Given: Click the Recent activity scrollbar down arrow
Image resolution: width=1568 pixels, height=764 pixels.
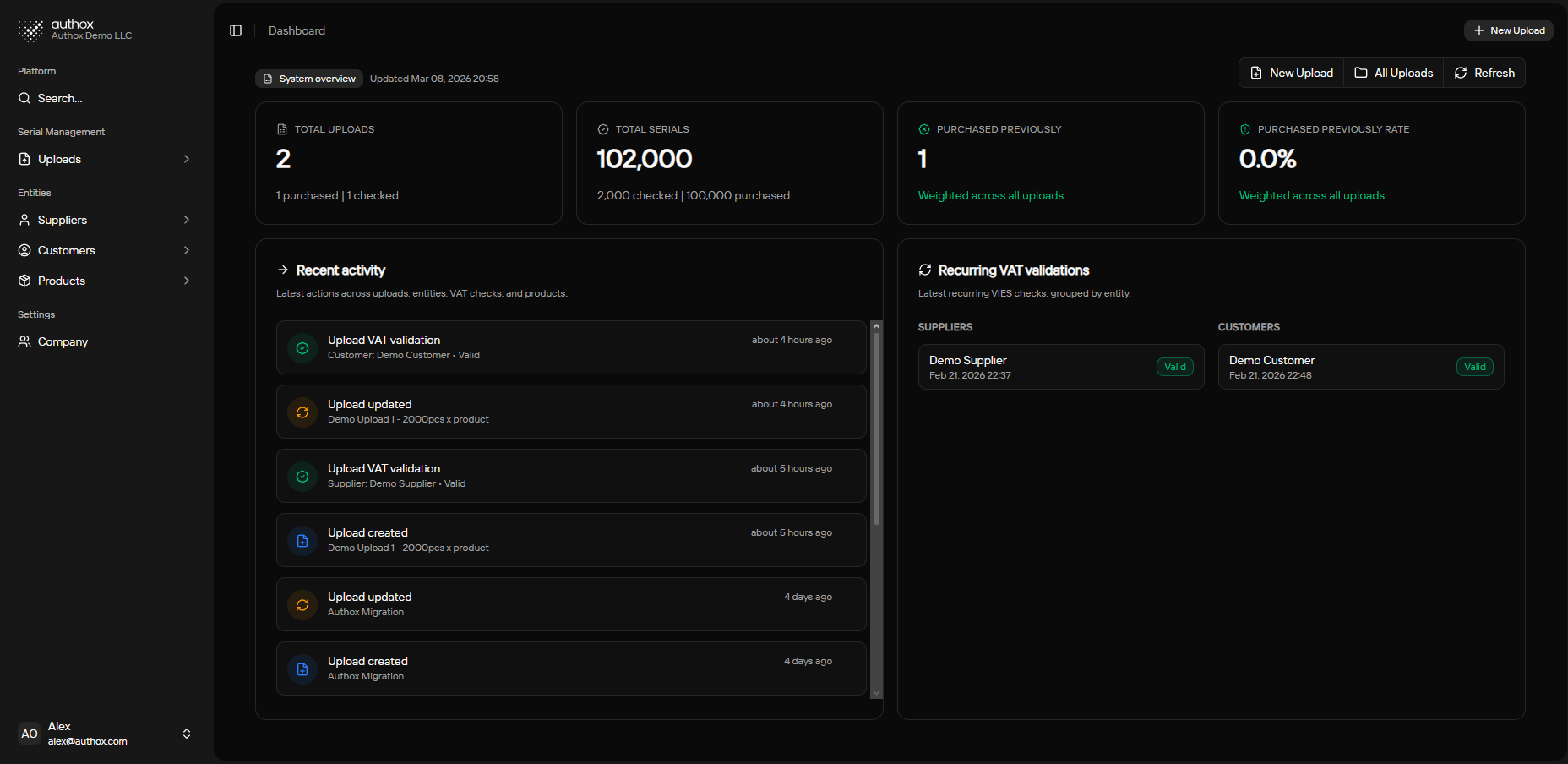Looking at the screenshot, I should tap(876, 693).
